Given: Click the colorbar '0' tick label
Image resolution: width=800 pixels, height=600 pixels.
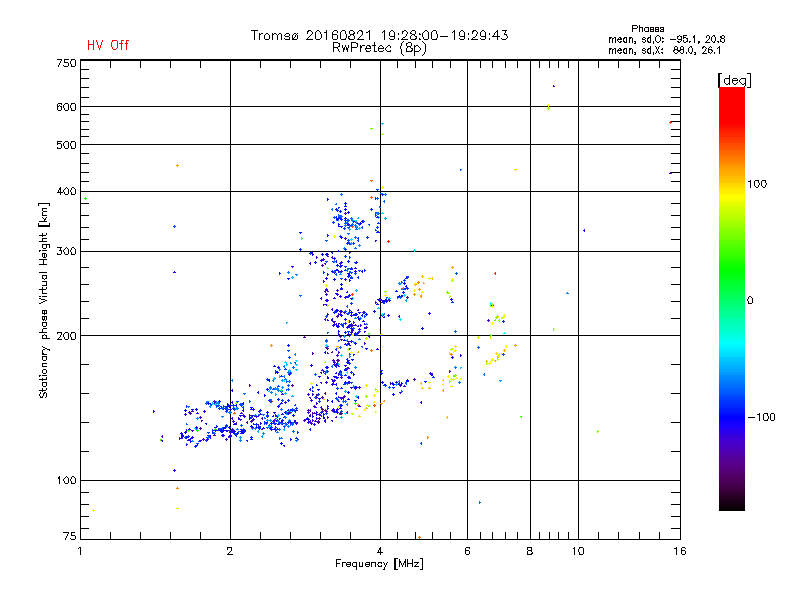Looking at the screenshot, I should (x=750, y=301).
